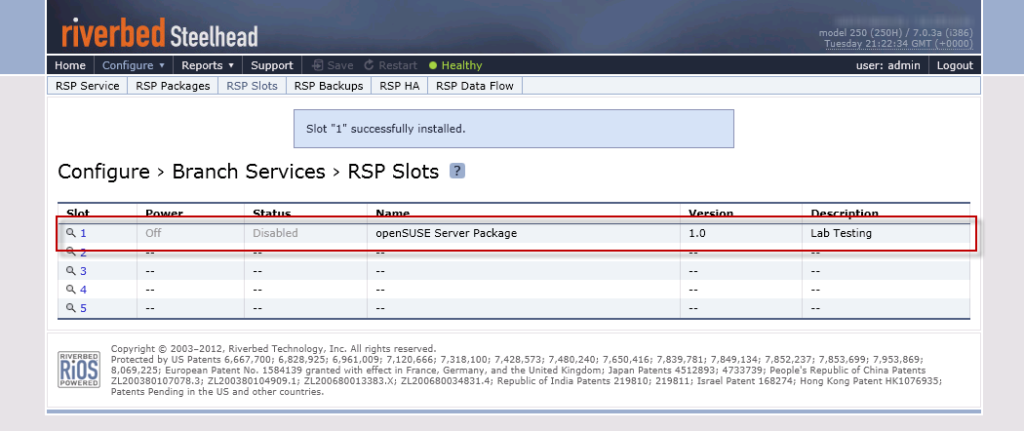Switch to the RSP Service tab
The width and height of the screenshot is (1024, 431).
pyautogui.click(x=88, y=86)
